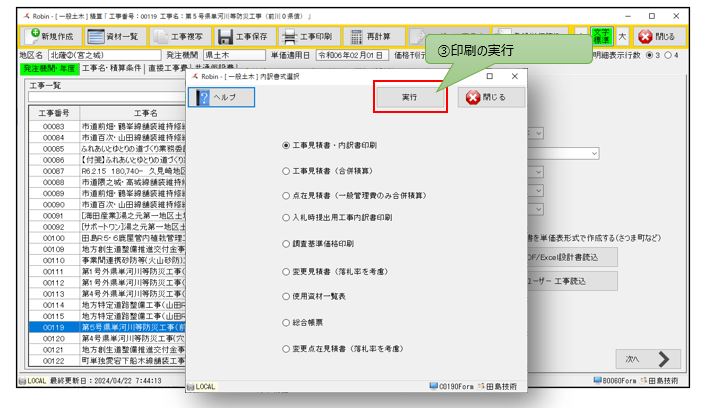Expand the wide dropdown behind dialog
This screenshot has width=707, height=408.
595,154
